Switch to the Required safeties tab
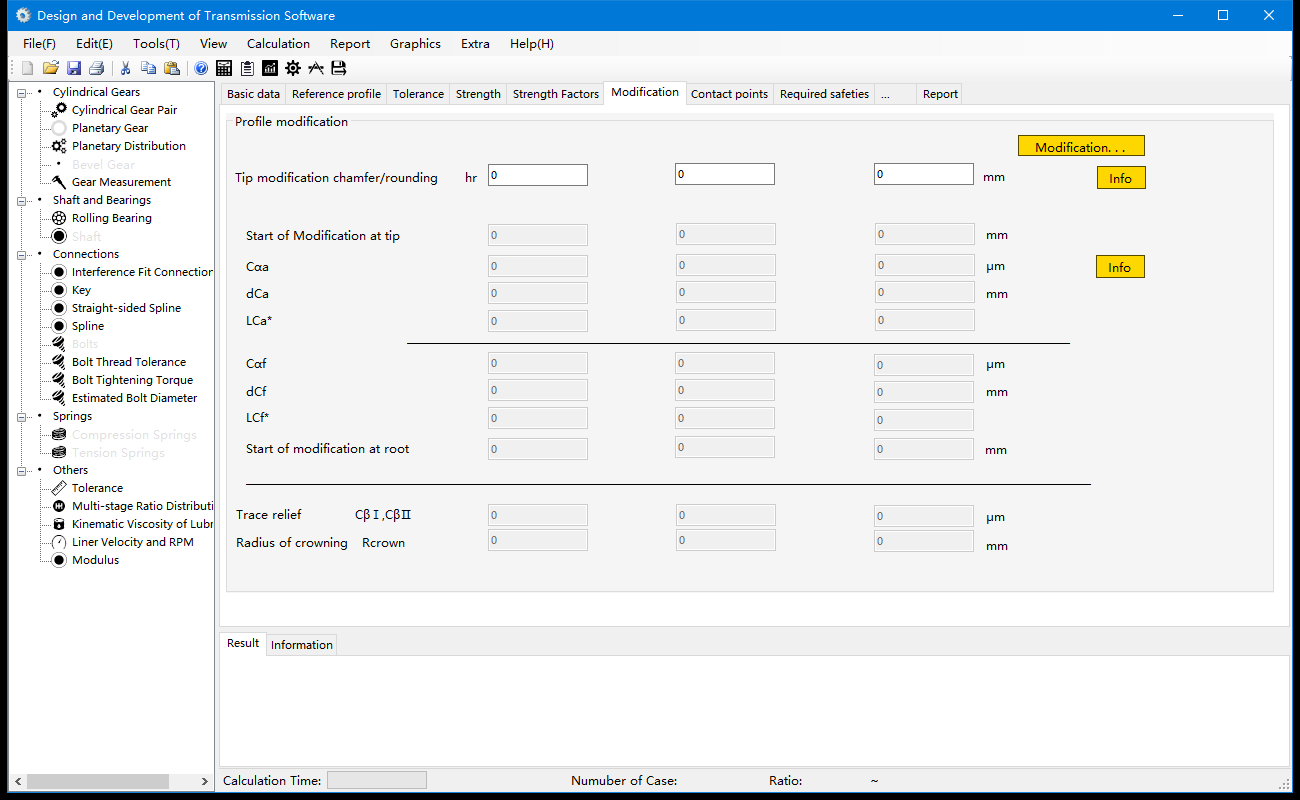This screenshot has width=1300, height=800. 824,94
